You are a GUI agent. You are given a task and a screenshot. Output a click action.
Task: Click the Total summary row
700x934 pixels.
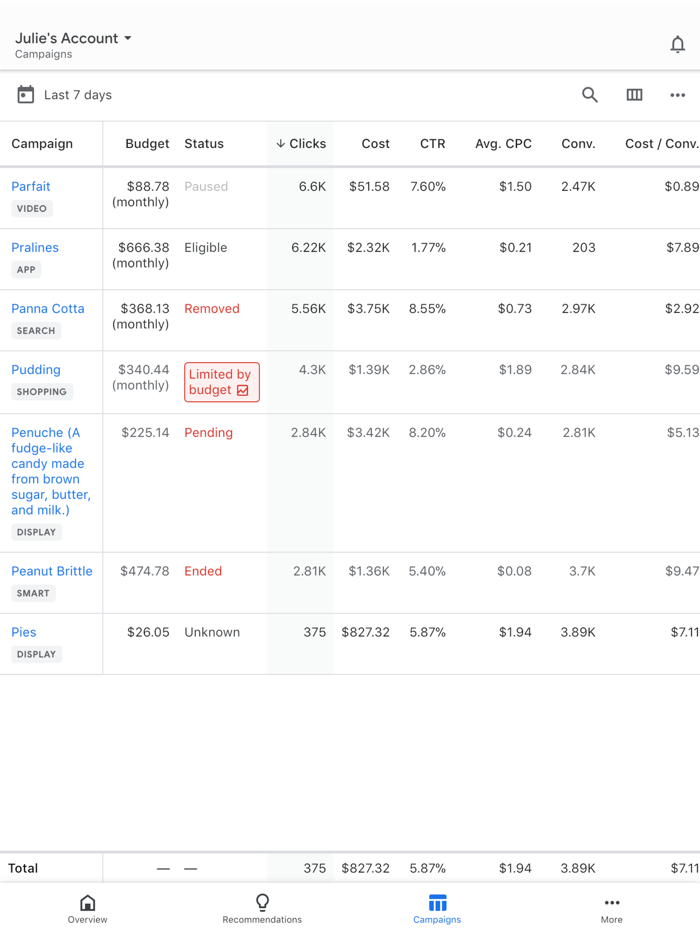[x=23, y=868]
